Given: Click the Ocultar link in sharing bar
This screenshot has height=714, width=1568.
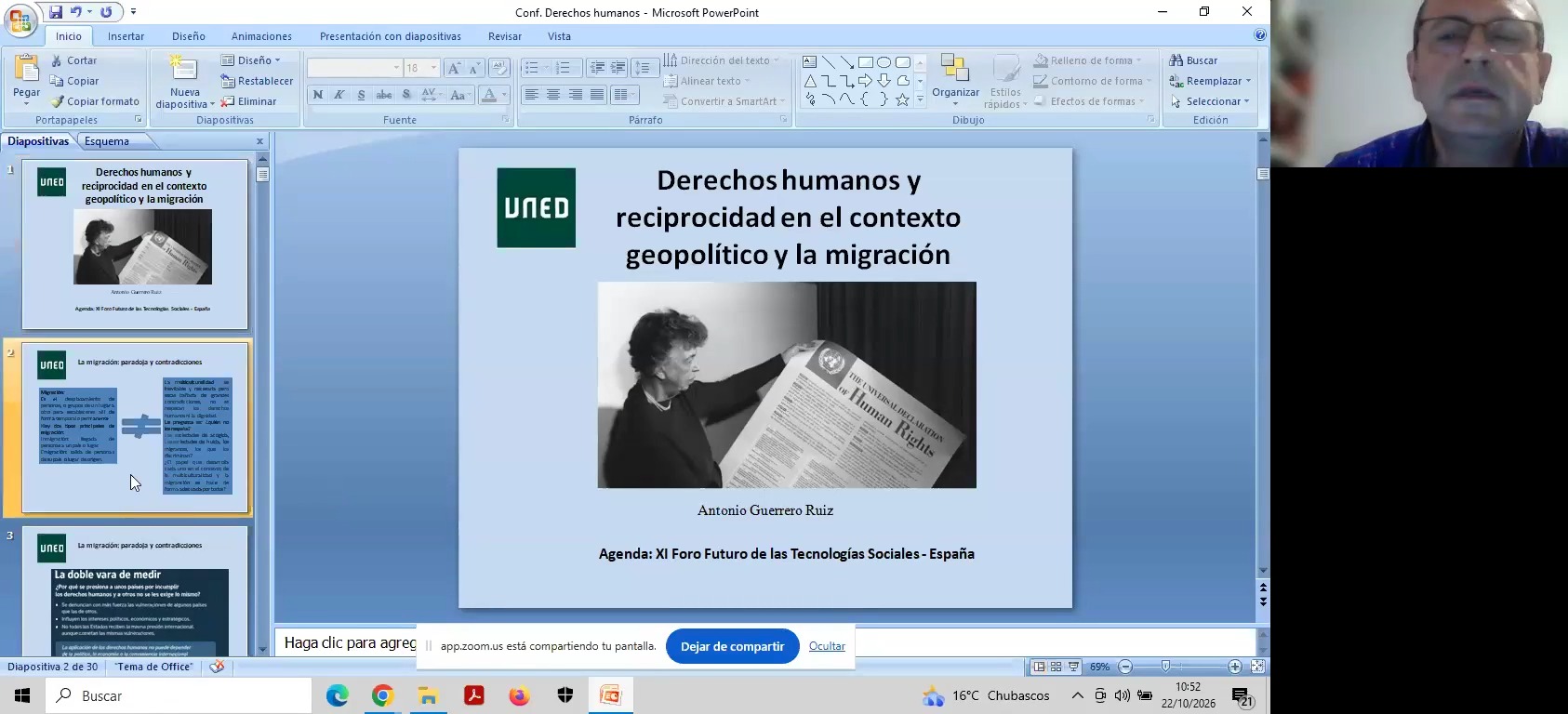Looking at the screenshot, I should tap(827, 646).
